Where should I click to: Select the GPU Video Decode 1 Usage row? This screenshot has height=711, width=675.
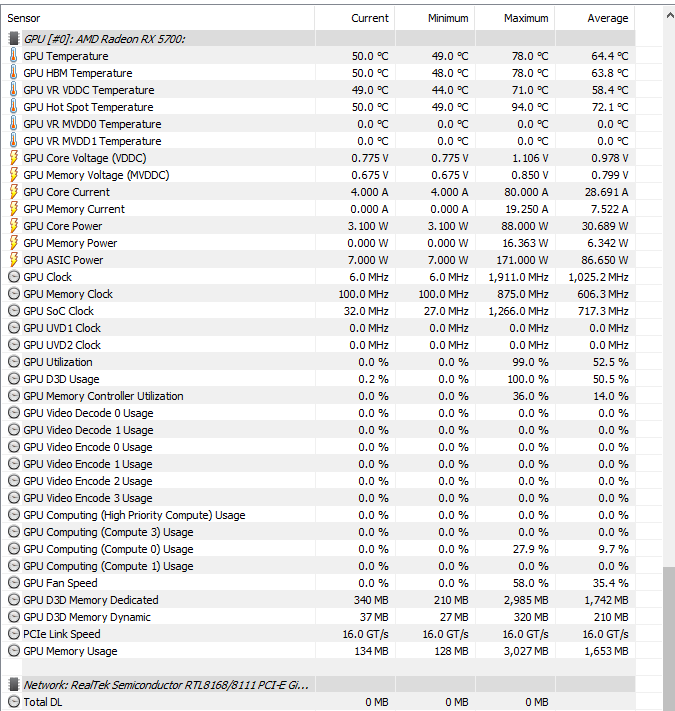coord(318,430)
